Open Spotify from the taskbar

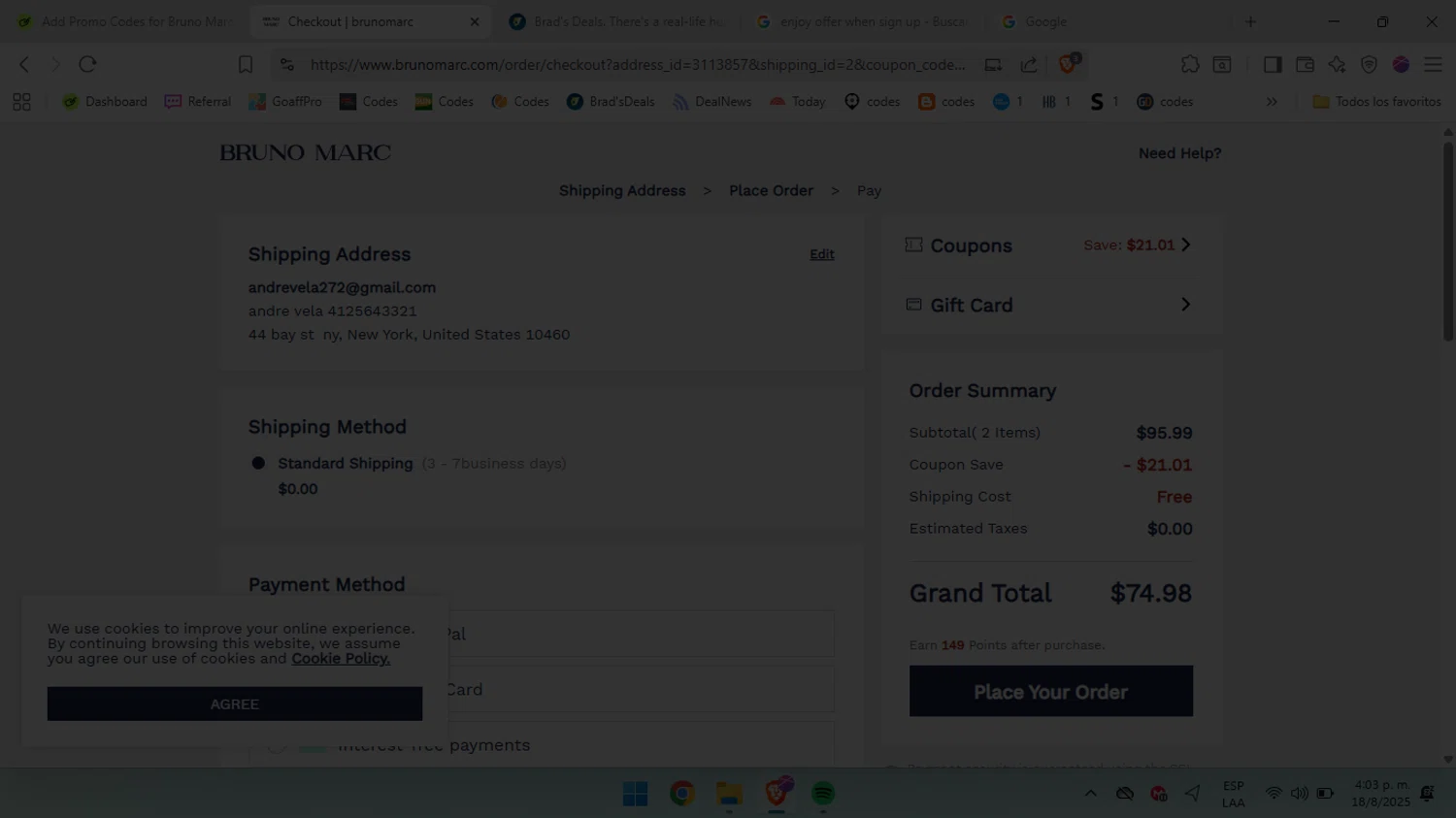point(823,794)
